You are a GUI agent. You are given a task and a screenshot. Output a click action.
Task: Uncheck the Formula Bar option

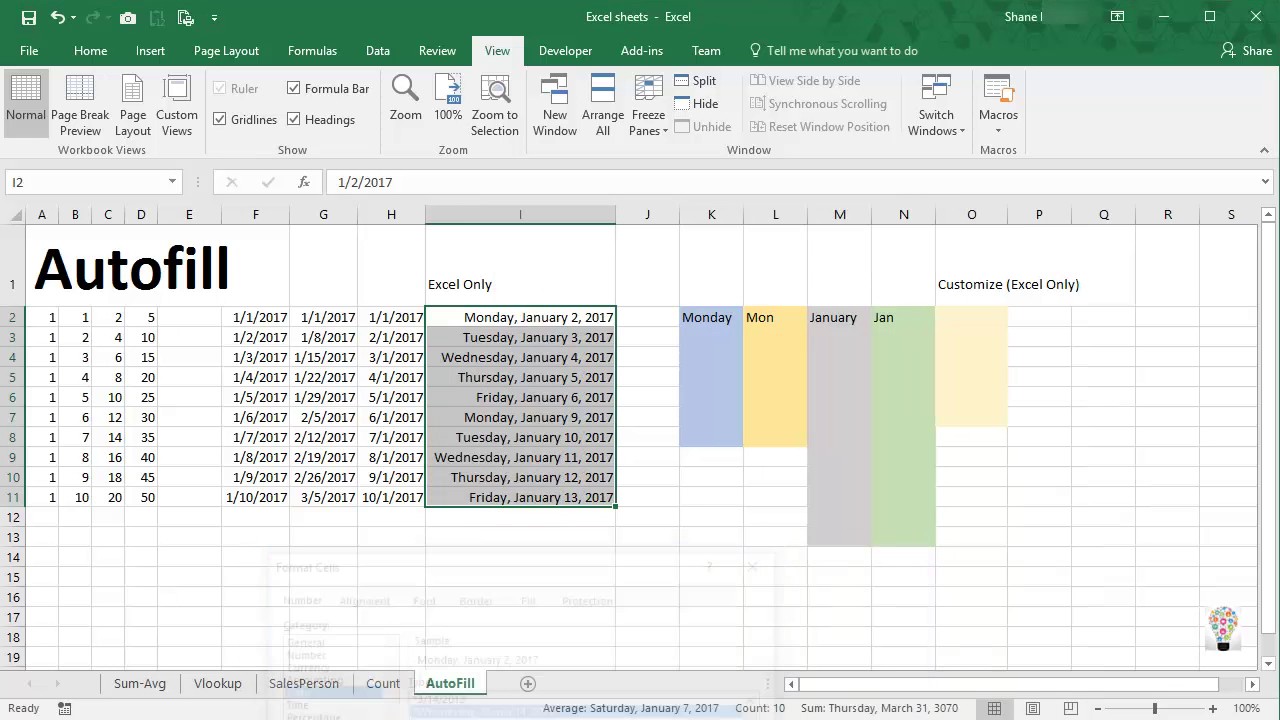(x=294, y=88)
